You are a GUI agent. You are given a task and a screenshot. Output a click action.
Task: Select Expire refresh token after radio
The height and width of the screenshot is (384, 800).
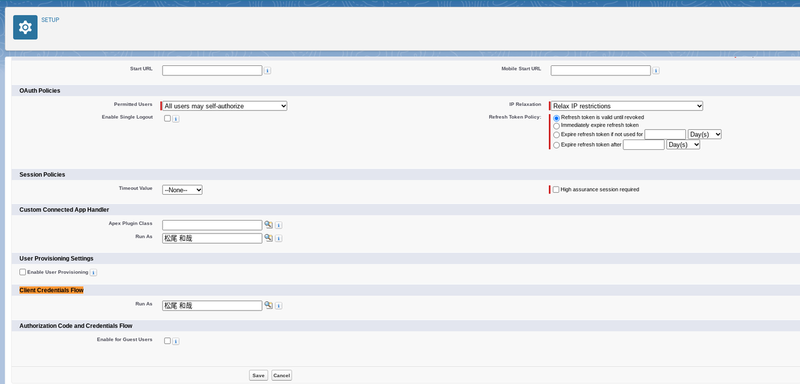point(557,145)
